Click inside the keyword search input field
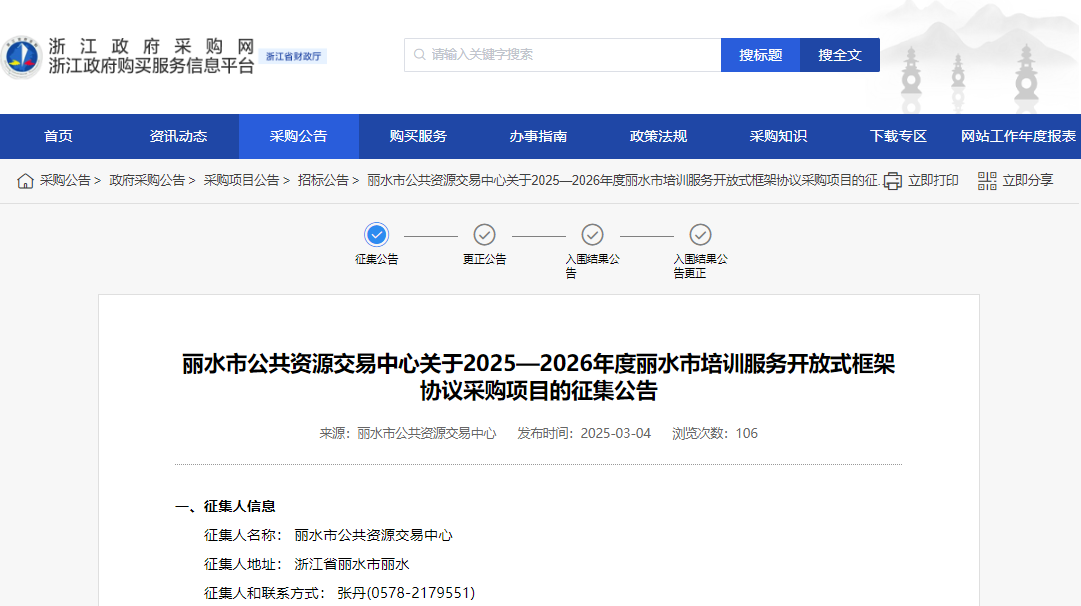1081x606 pixels. [x=560, y=55]
